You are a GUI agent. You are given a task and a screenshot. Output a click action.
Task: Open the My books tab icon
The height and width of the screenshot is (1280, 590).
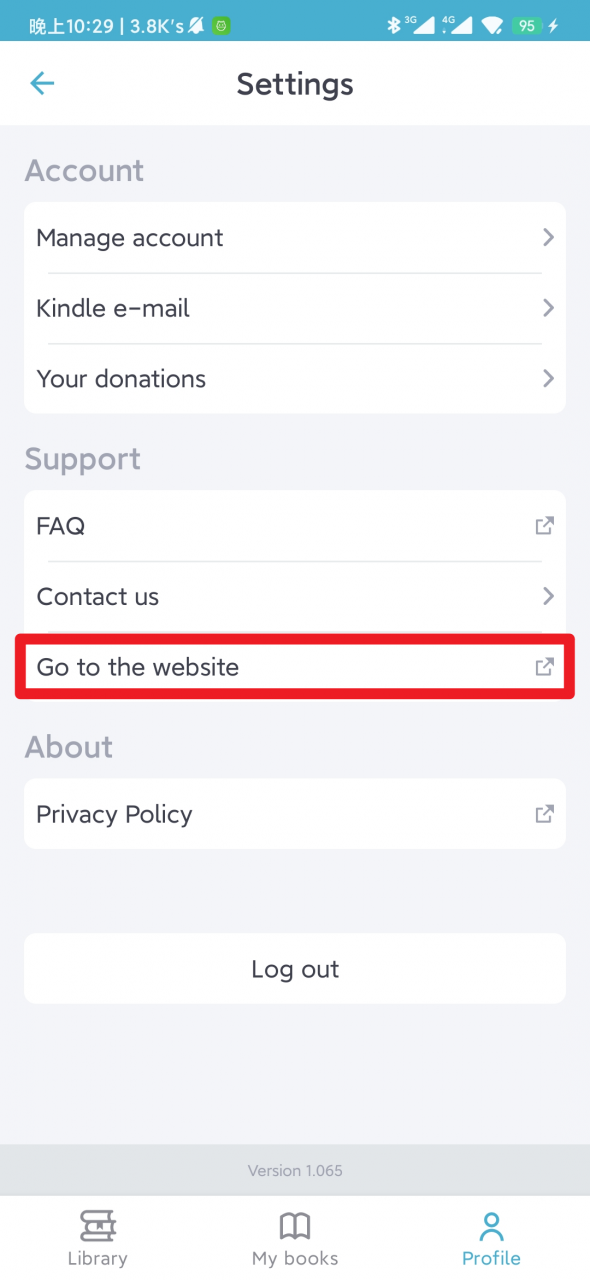pyautogui.click(x=295, y=1225)
